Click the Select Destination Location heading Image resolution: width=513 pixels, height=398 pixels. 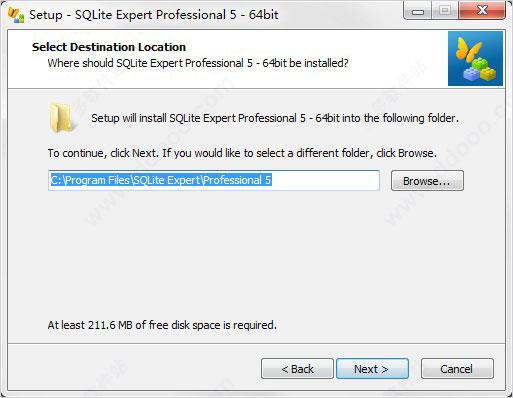(109, 47)
